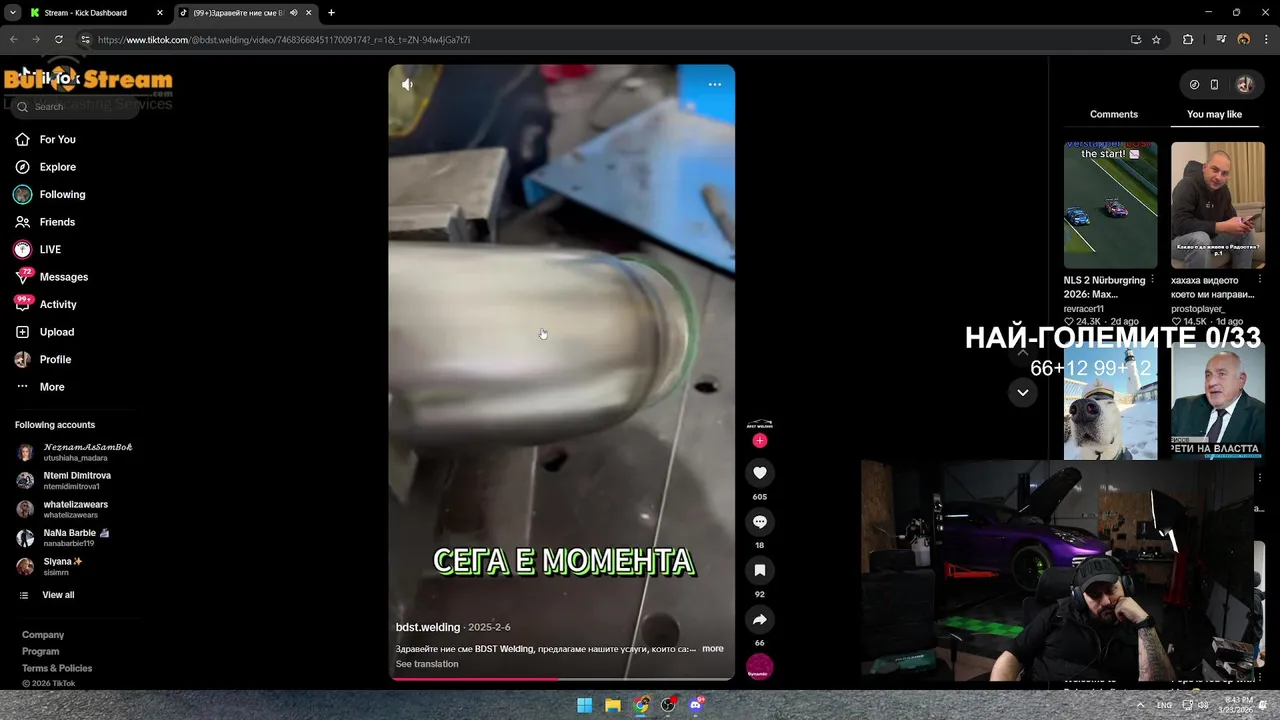Open the video three-dot options menu
Viewport: 1280px width, 720px height.
[715, 85]
